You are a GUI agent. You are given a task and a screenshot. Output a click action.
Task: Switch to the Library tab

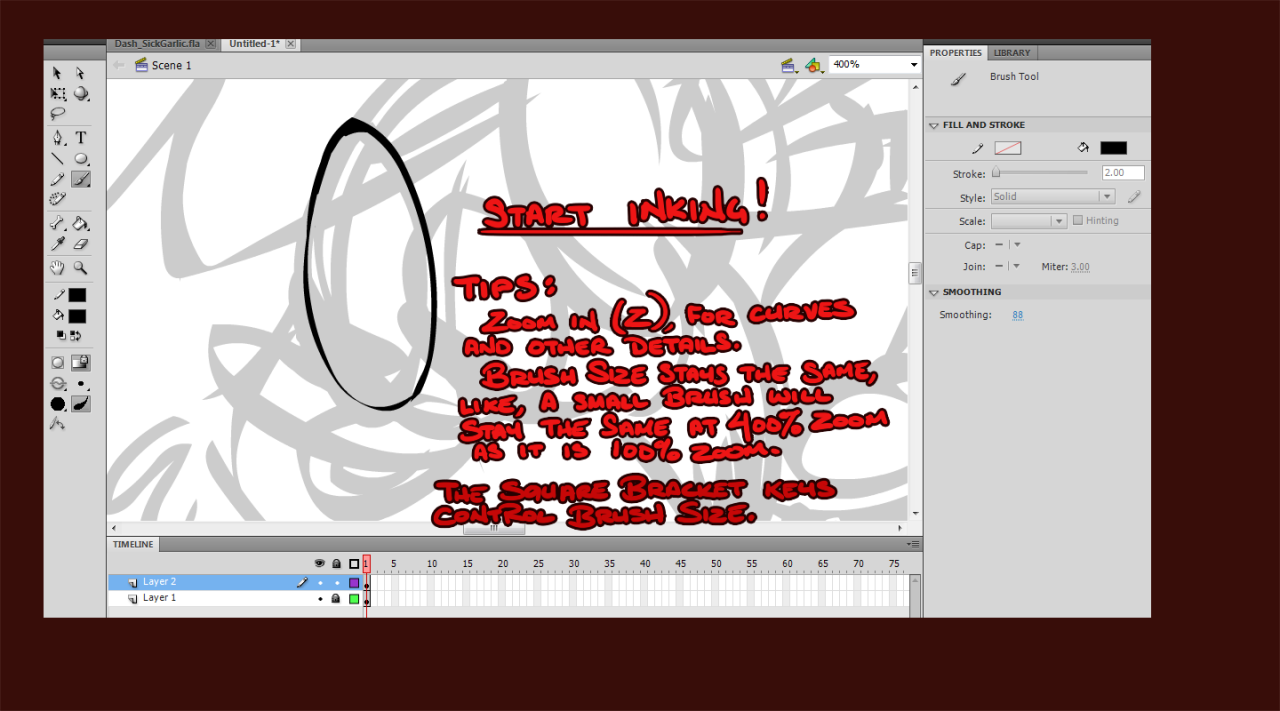1011,53
